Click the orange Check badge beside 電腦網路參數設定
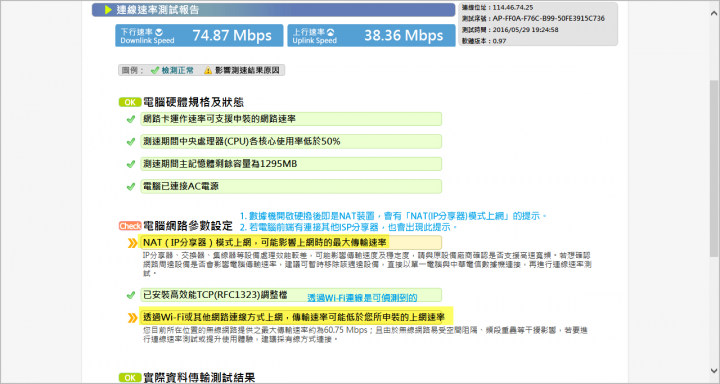Screen dimensions: 720x384 pos(130,226)
